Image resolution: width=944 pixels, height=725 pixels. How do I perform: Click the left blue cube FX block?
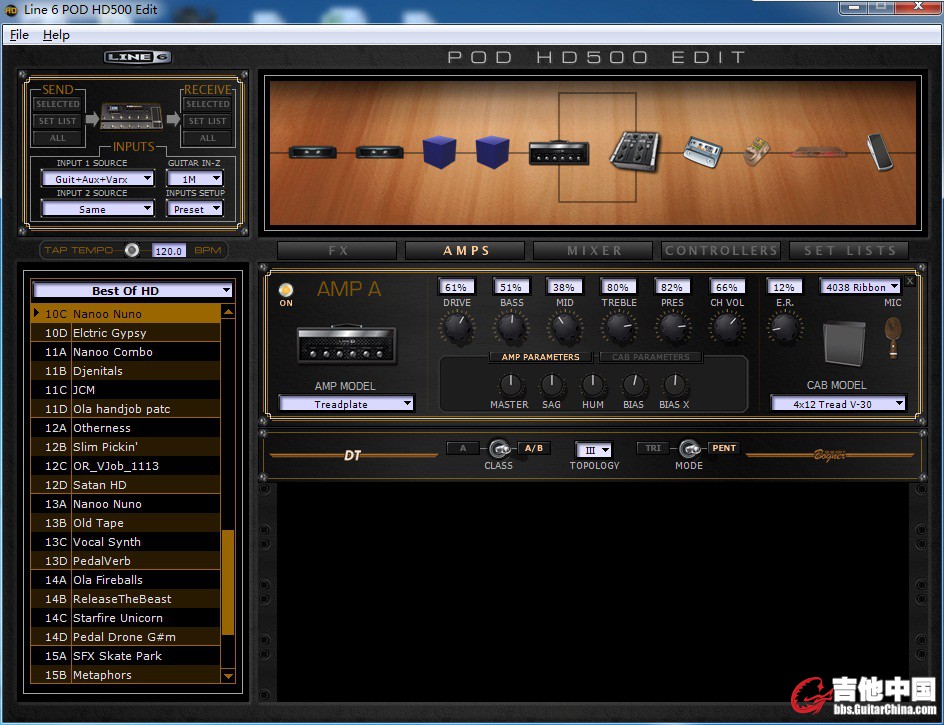click(x=439, y=152)
